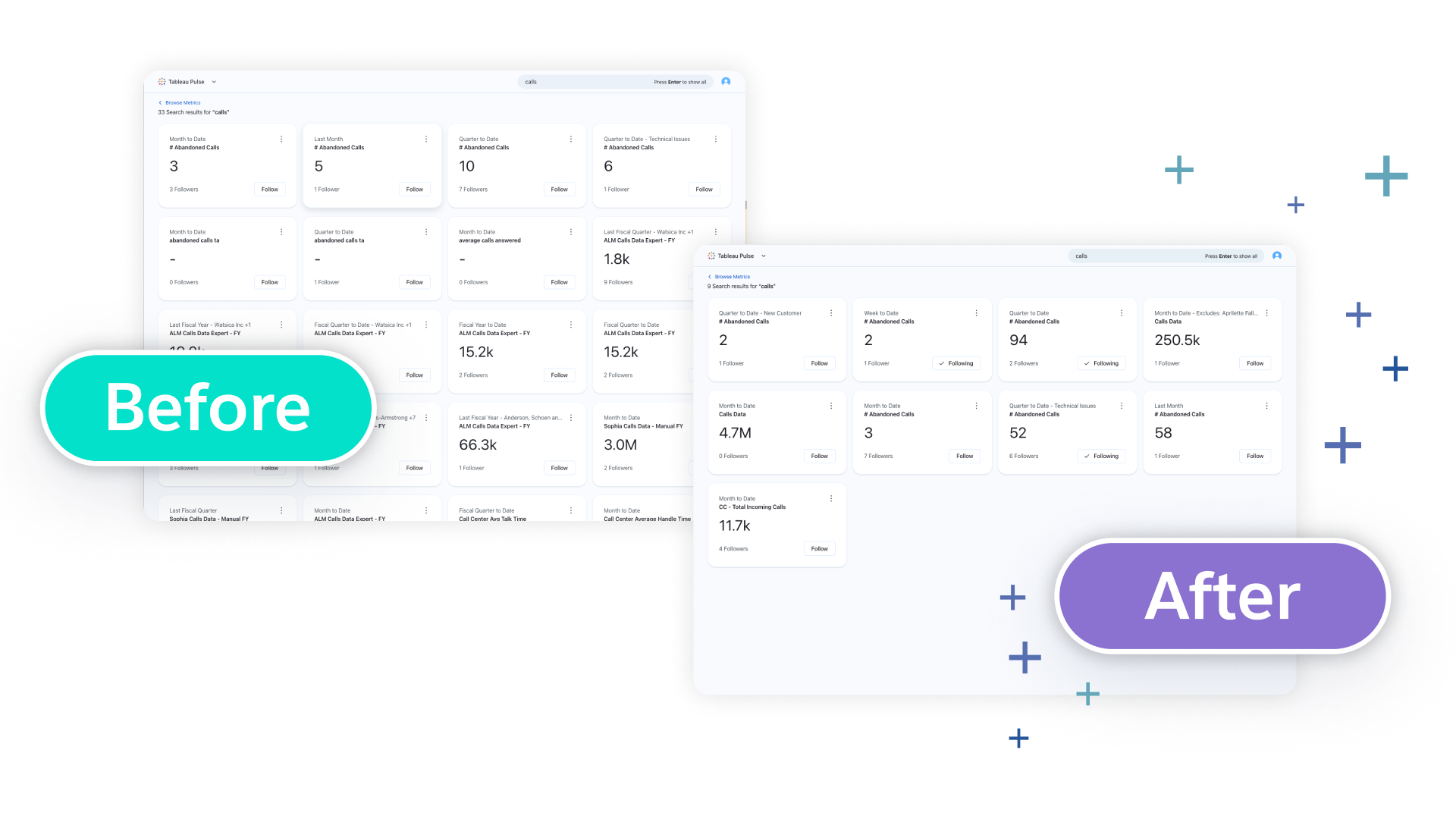The image size is (1456, 819).
Task: Open options on Last Fiscal Year - Watsica Inc +1 card
Action: (281, 325)
